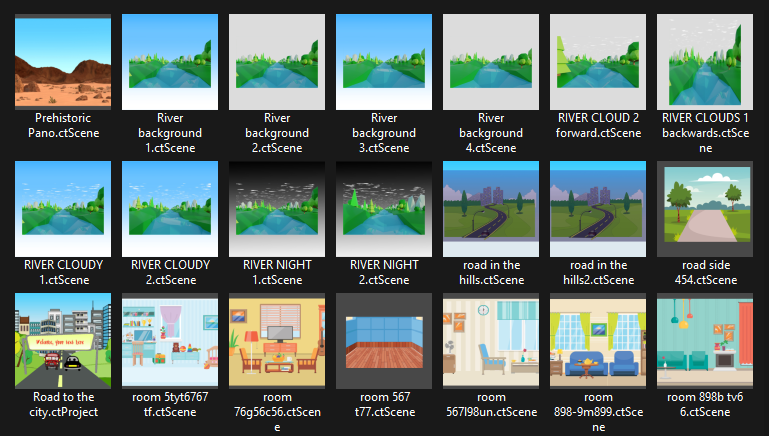Select room 76g56c56.ctScene file icon
Screen dimensions: 769x436
coord(277,341)
